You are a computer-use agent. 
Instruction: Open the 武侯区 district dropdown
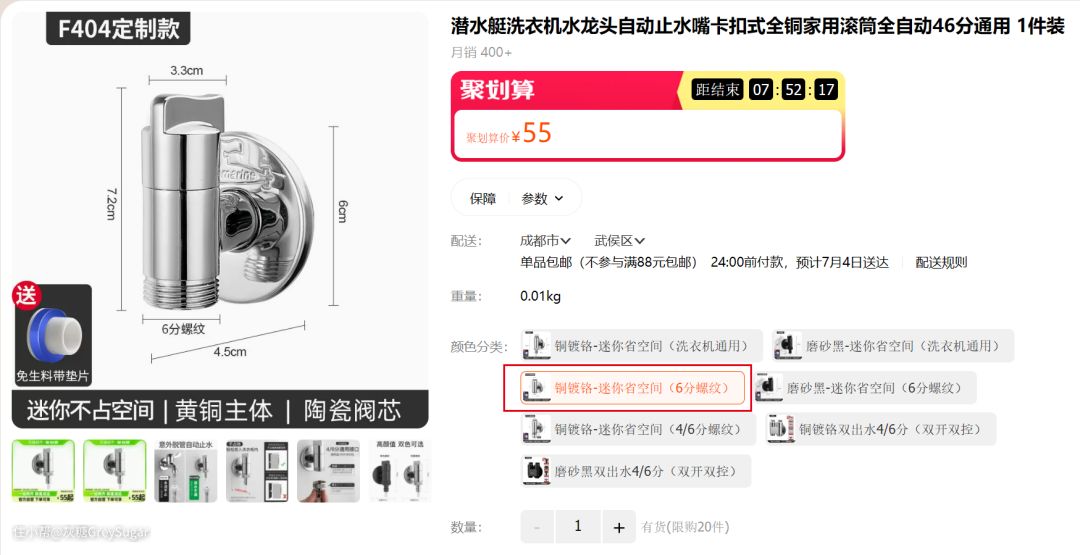[619, 240]
